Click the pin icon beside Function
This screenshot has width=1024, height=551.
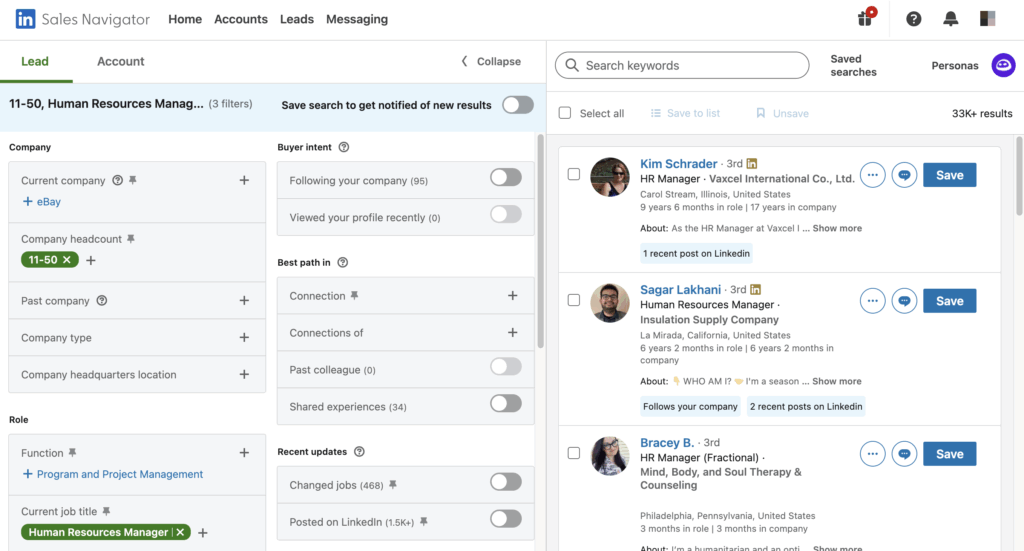72,452
